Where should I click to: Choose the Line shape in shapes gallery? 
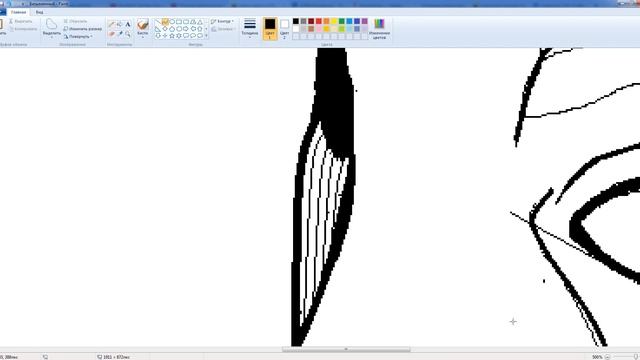click(x=158, y=22)
